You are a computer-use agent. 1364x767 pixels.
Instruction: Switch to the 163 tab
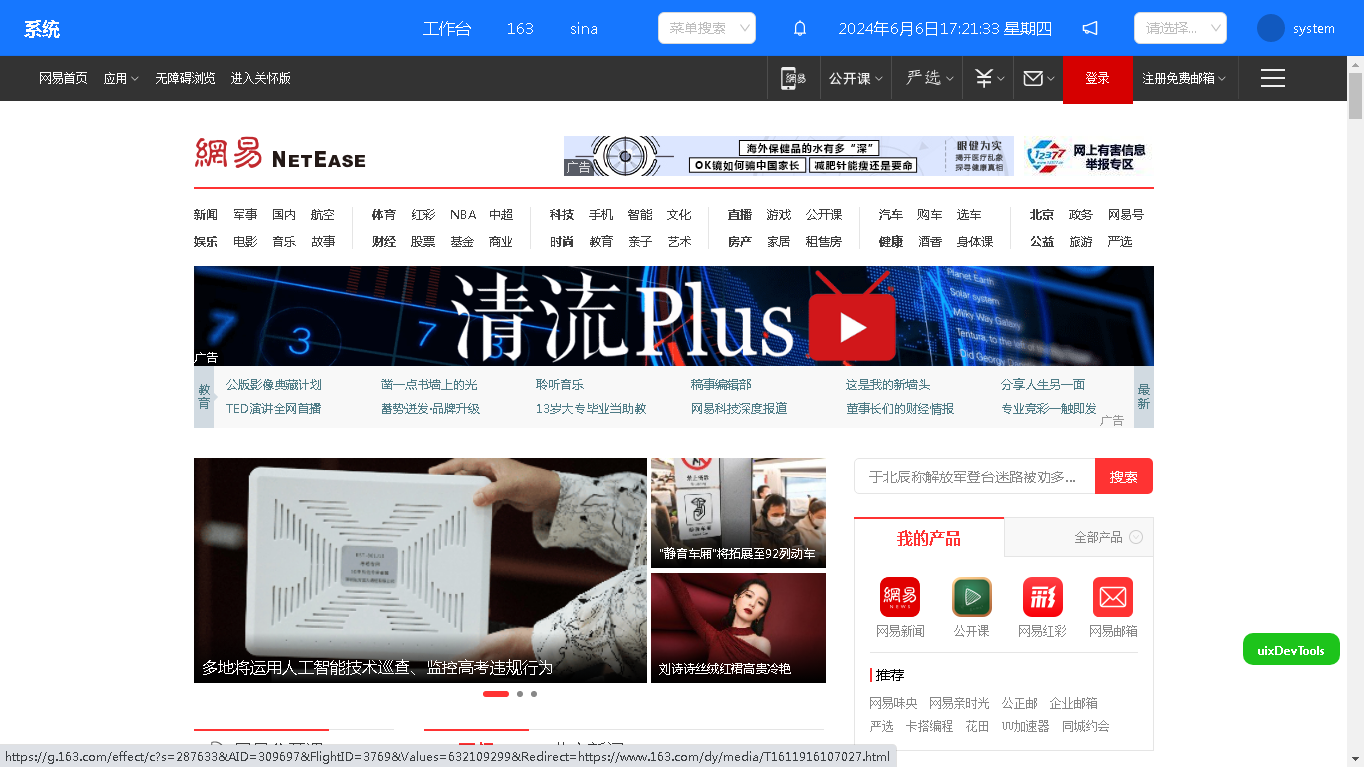point(520,28)
